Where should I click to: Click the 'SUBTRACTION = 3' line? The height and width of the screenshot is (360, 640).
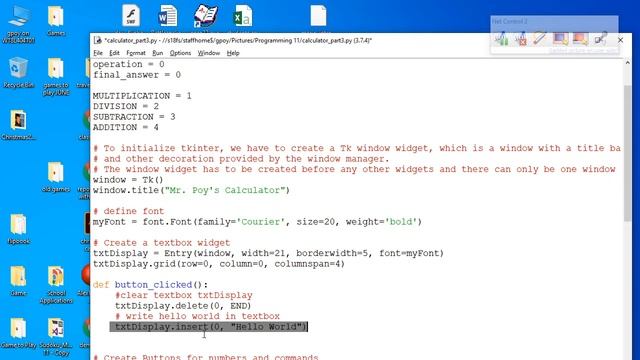tap(134, 117)
